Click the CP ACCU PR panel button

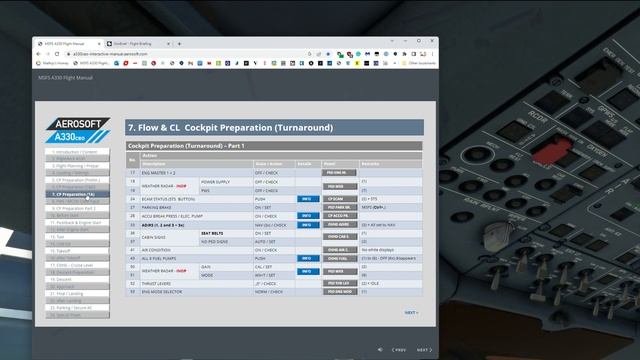(340, 216)
